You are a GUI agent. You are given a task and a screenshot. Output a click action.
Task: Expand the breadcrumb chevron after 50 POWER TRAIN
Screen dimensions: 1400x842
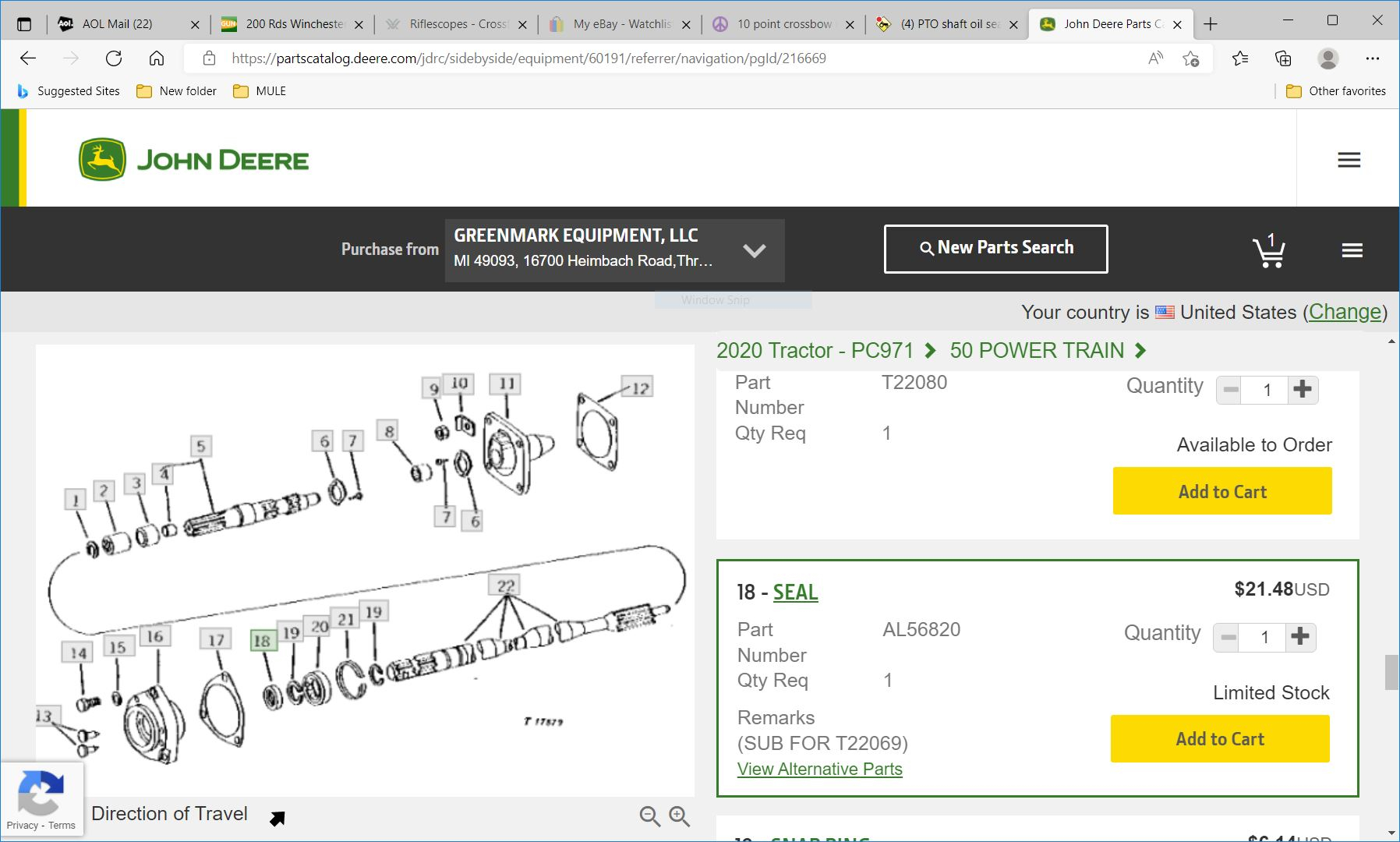1141,351
